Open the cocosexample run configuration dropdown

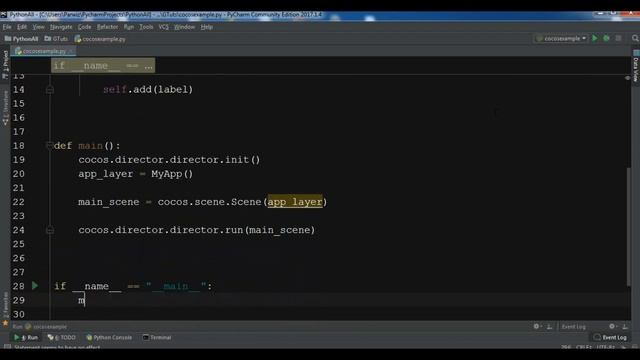point(561,38)
